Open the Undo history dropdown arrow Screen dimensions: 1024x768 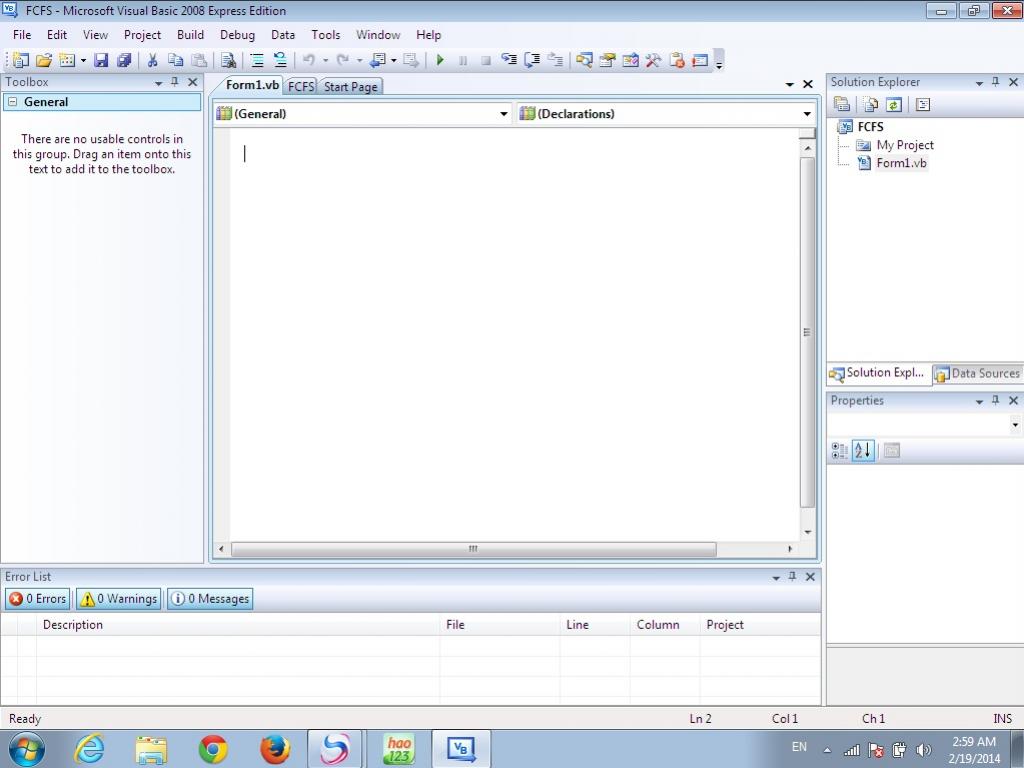tap(325, 61)
